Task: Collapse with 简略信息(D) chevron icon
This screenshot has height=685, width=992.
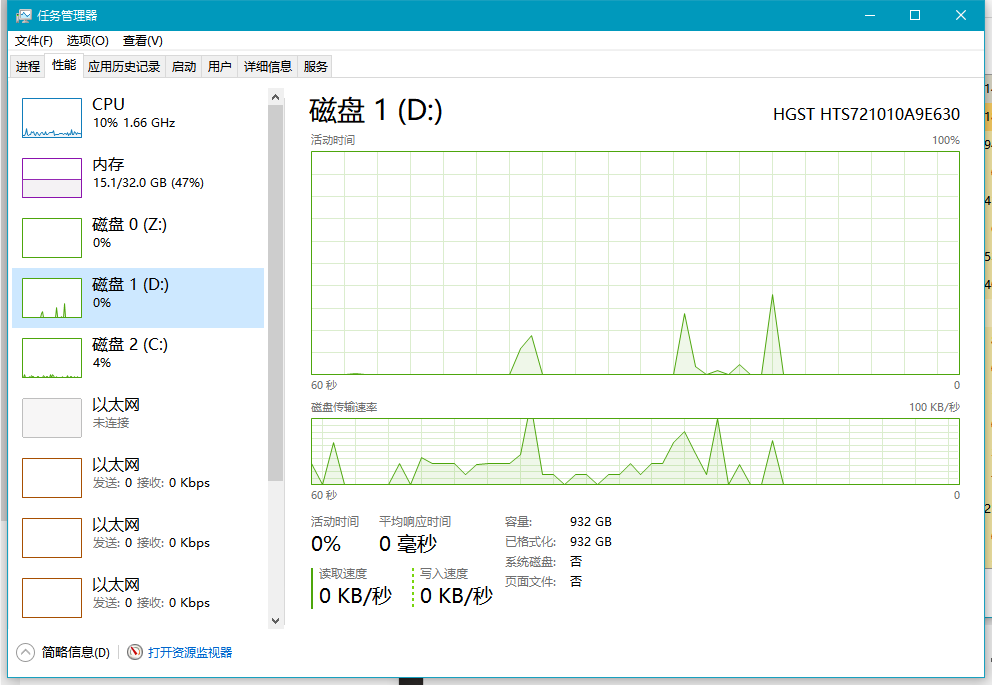Action: click(25, 652)
